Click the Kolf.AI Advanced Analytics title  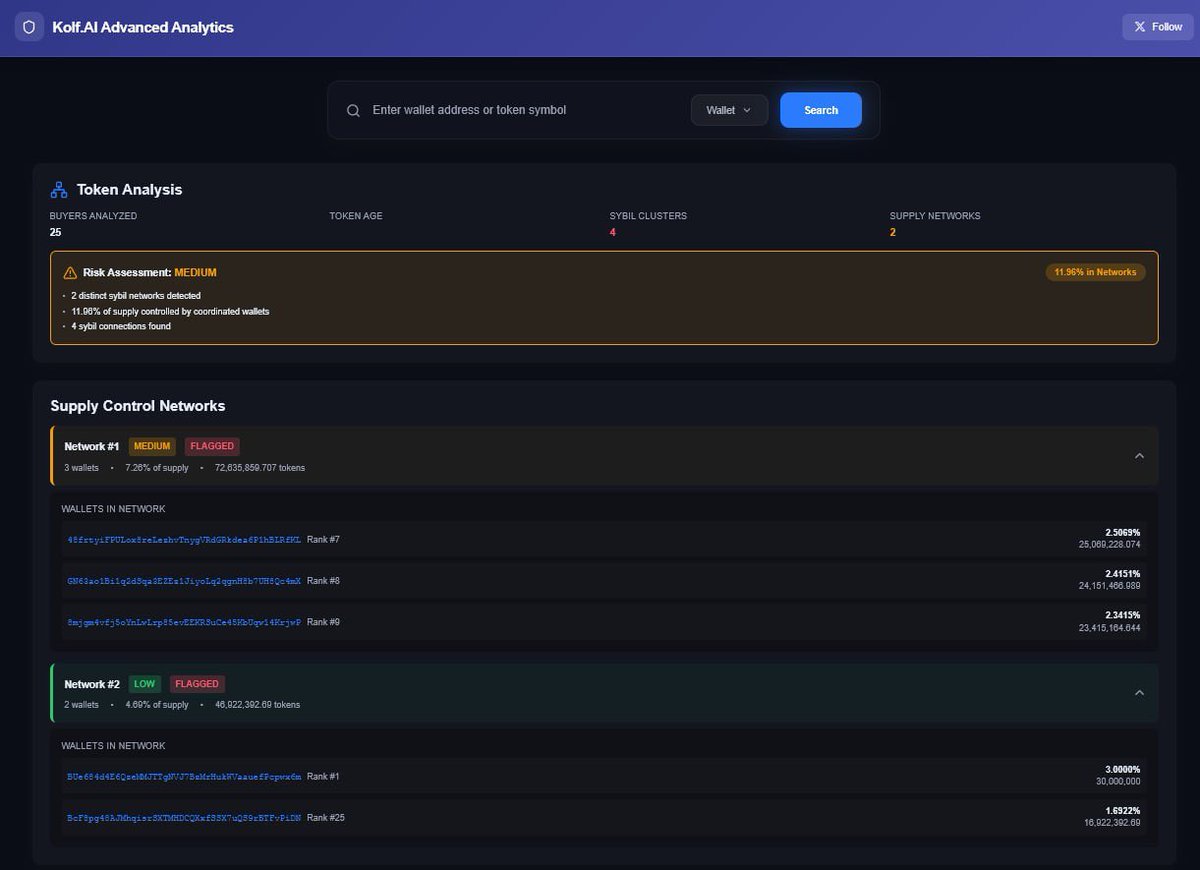[143, 27]
